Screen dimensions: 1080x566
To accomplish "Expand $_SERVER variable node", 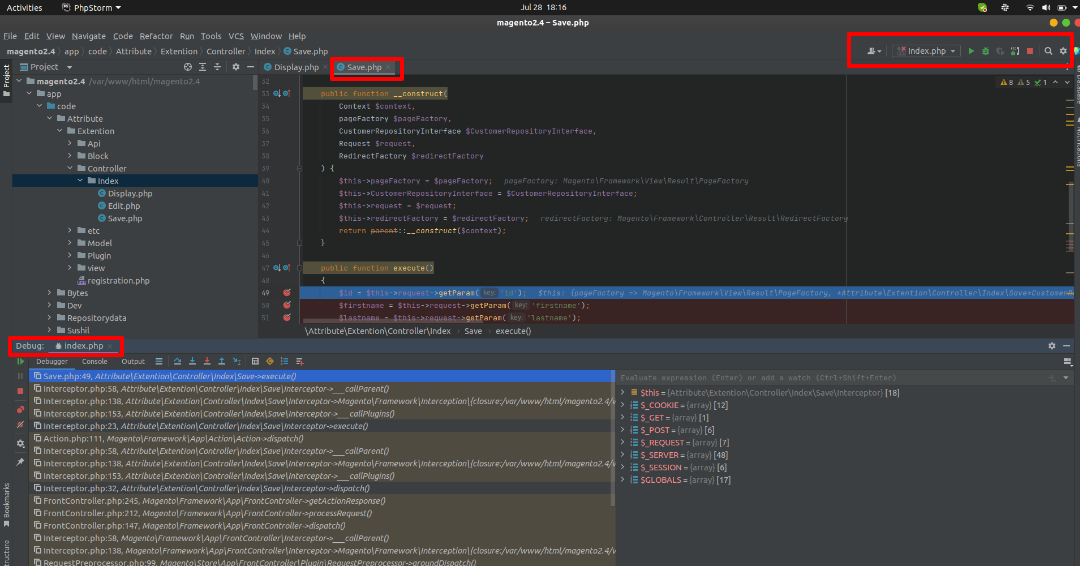I will pos(623,454).
